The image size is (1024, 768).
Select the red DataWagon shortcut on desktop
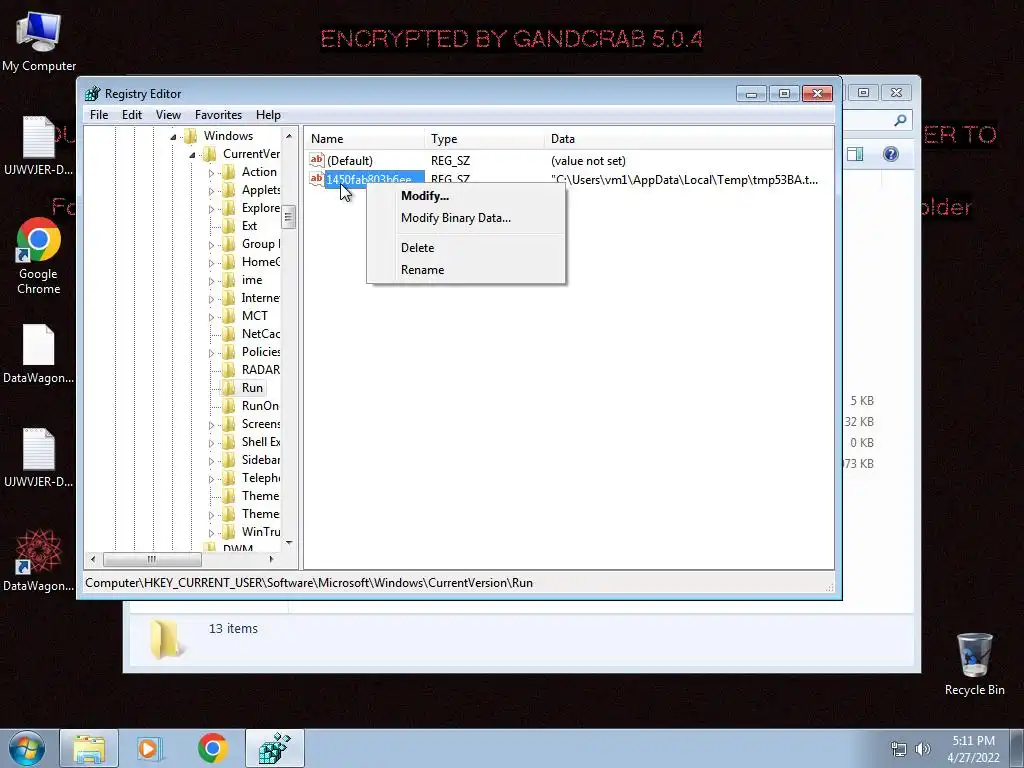(x=39, y=560)
